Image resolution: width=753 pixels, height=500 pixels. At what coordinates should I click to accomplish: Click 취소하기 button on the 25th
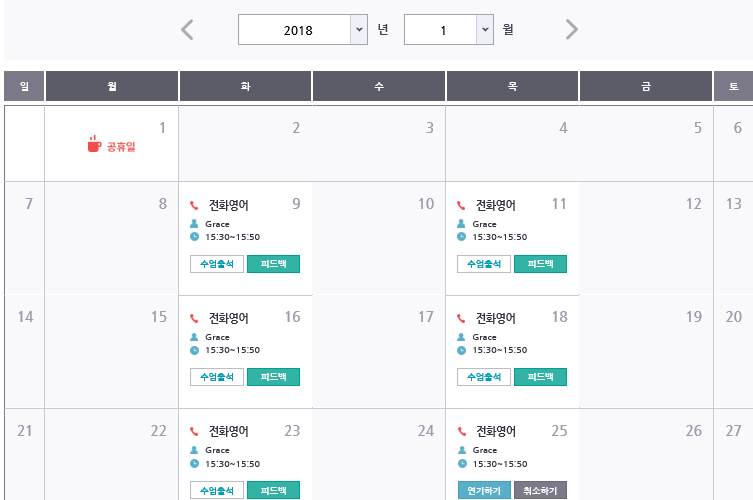click(x=540, y=491)
